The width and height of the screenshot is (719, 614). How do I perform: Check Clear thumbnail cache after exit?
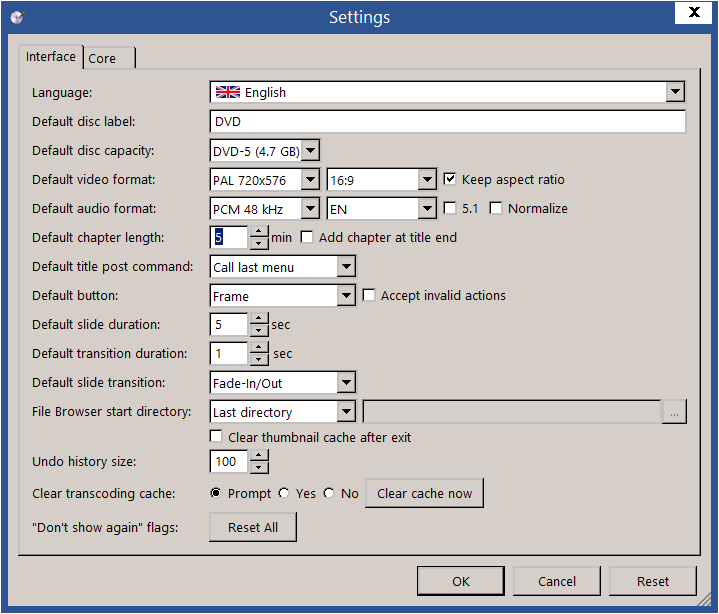[216, 437]
